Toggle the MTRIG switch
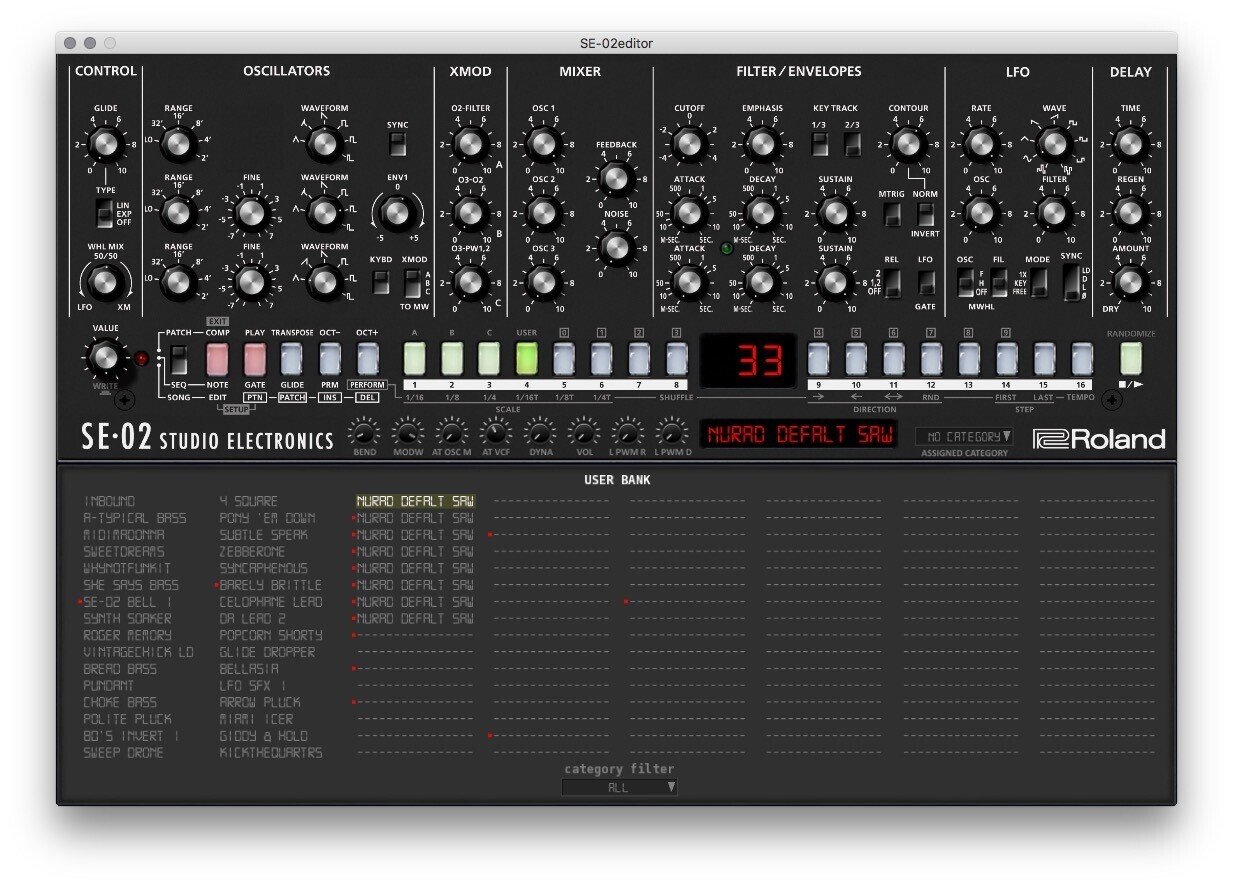 tap(892, 214)
